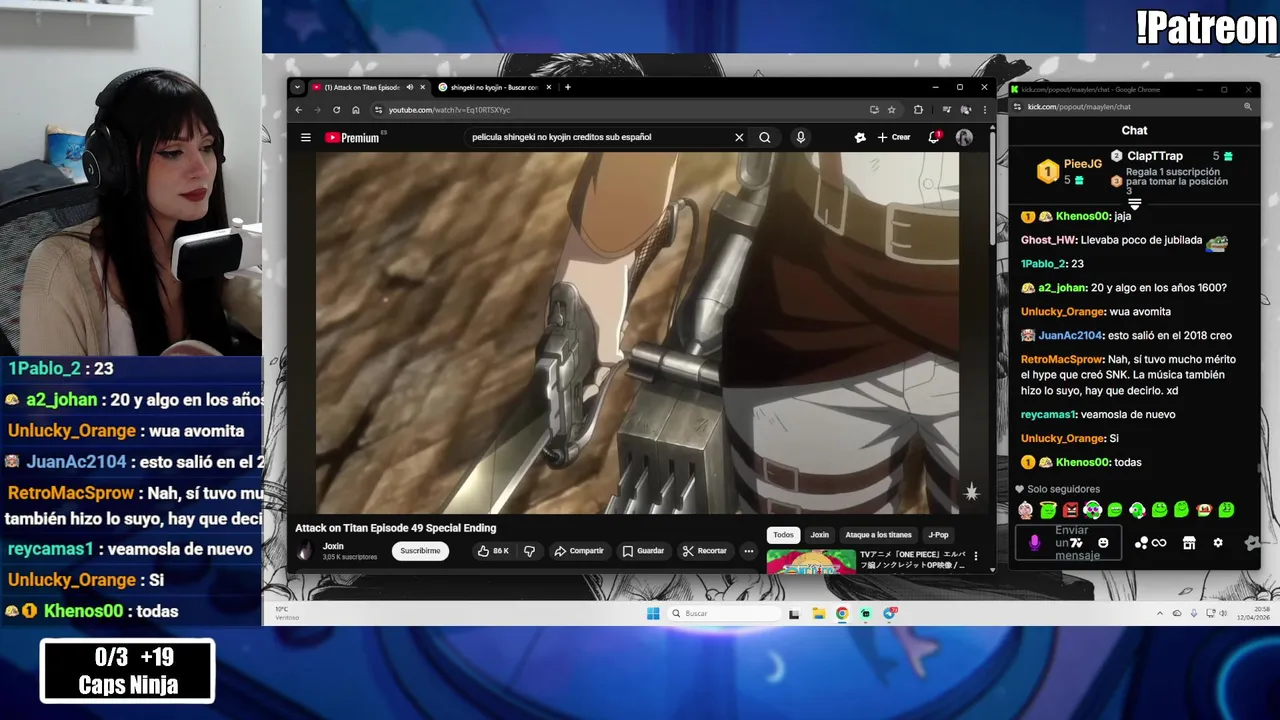Reload the YouTube page

[x=336, y=110]
